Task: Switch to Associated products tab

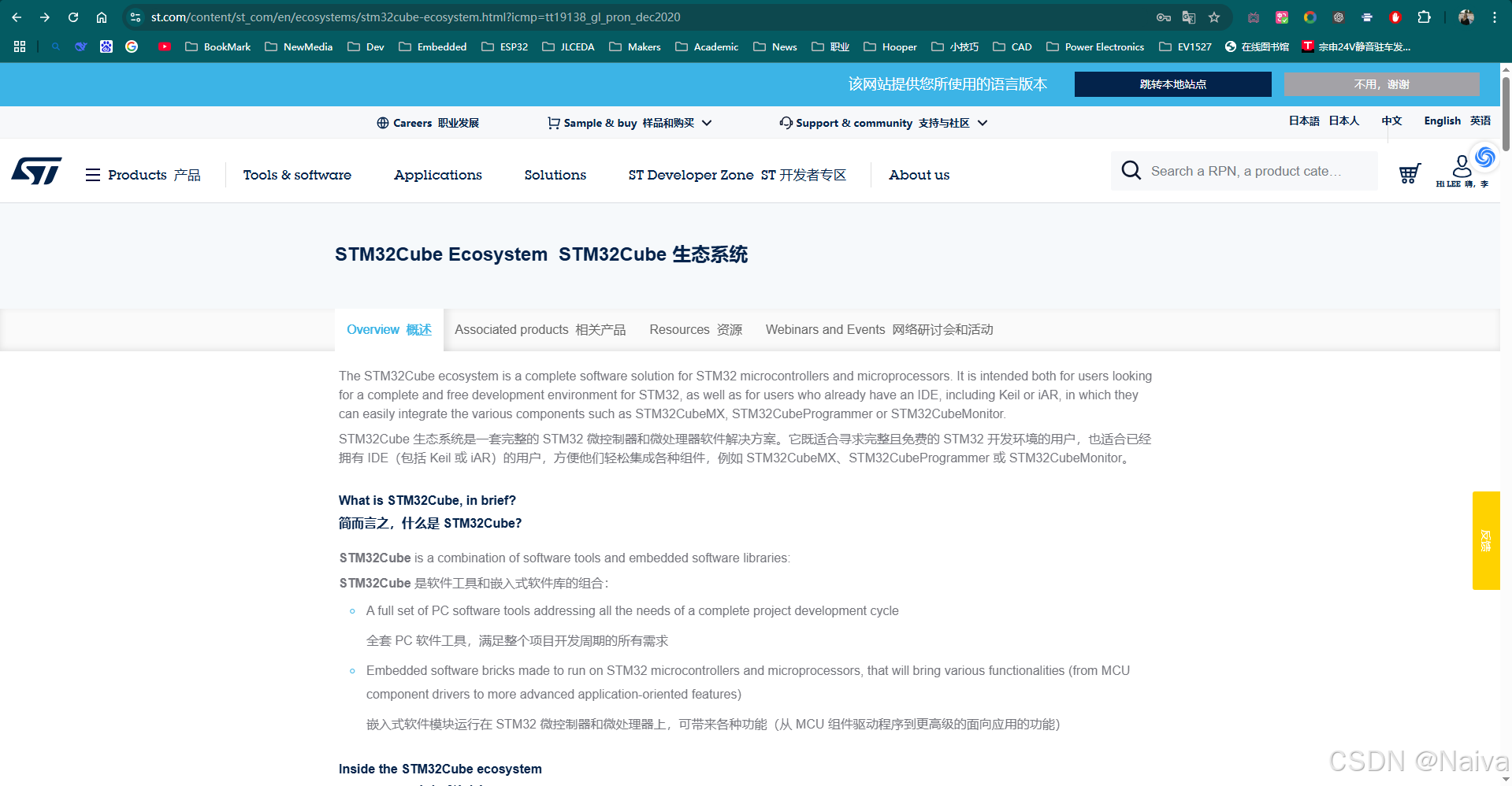Action: click(541, 329)
